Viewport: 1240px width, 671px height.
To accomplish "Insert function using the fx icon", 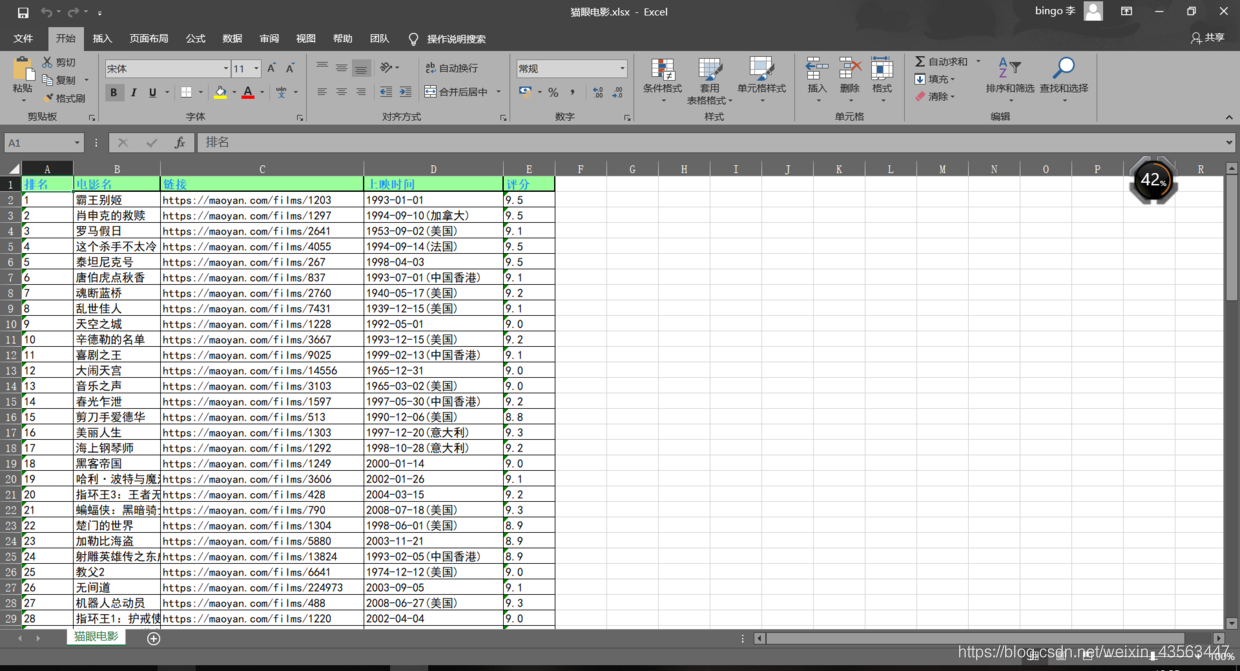I will pyautogui.click(x=180, y=143).
